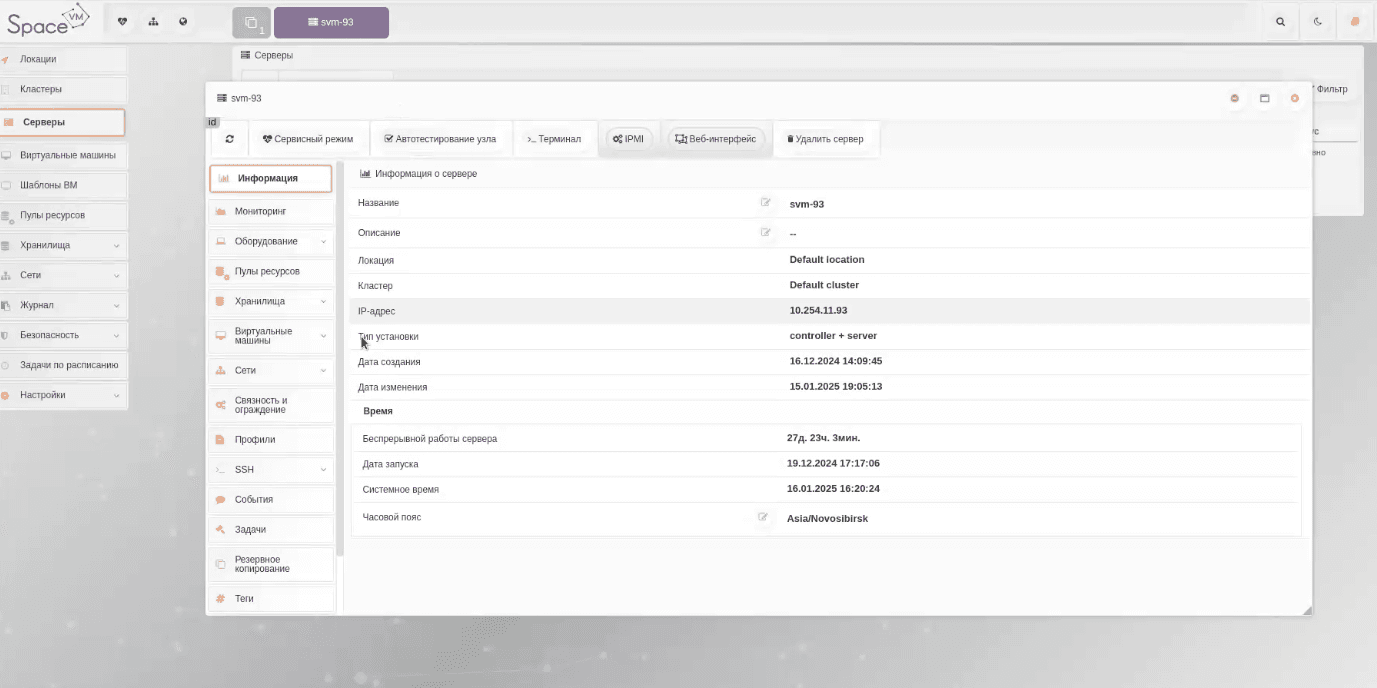1377x688 pixels.
Task: Edit the description field pencil icon
Action: [x=765, y=233]
